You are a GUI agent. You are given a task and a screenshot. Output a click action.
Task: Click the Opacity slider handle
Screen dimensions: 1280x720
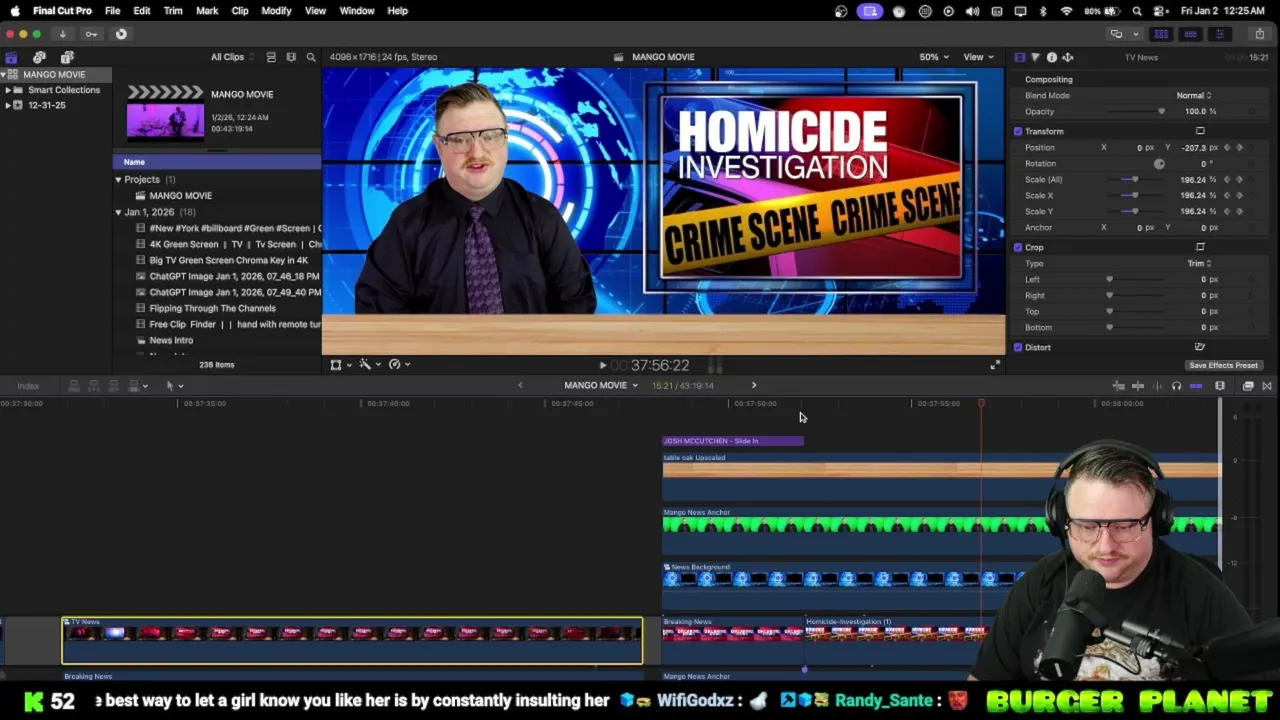[x=1161, y=111]
